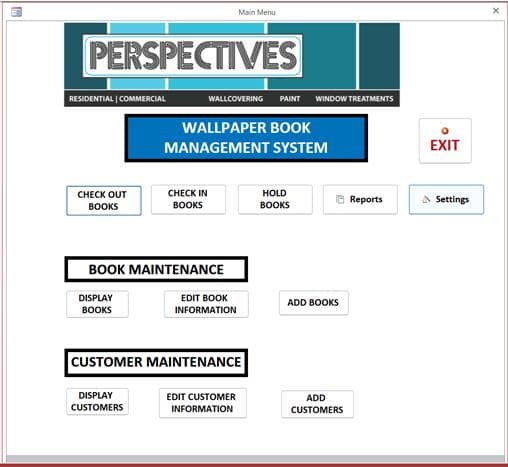Open Edit Book Information
The width and height of the screenshot is (508, 467).
pos(206,304)
